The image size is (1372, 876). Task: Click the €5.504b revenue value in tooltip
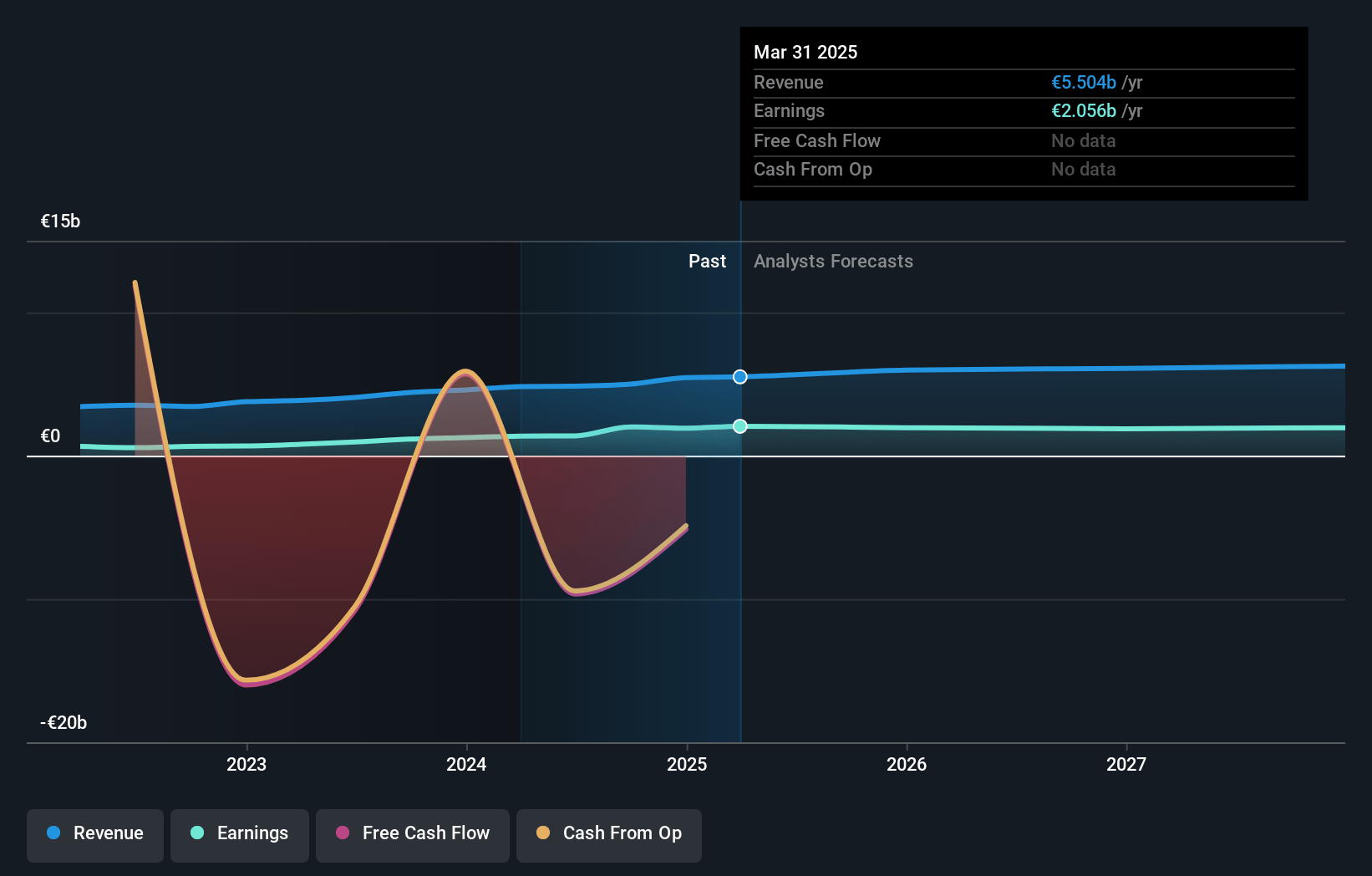(x=1084, y=83)
